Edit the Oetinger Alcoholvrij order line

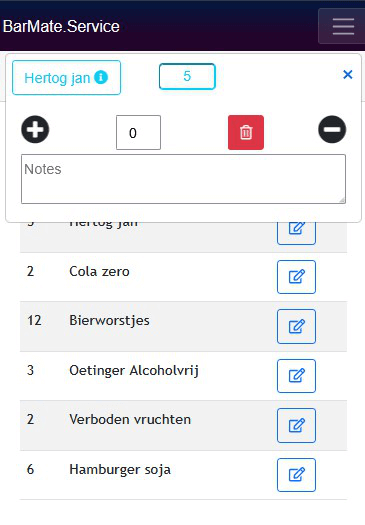pyautogui.click(x=296, y=376)
